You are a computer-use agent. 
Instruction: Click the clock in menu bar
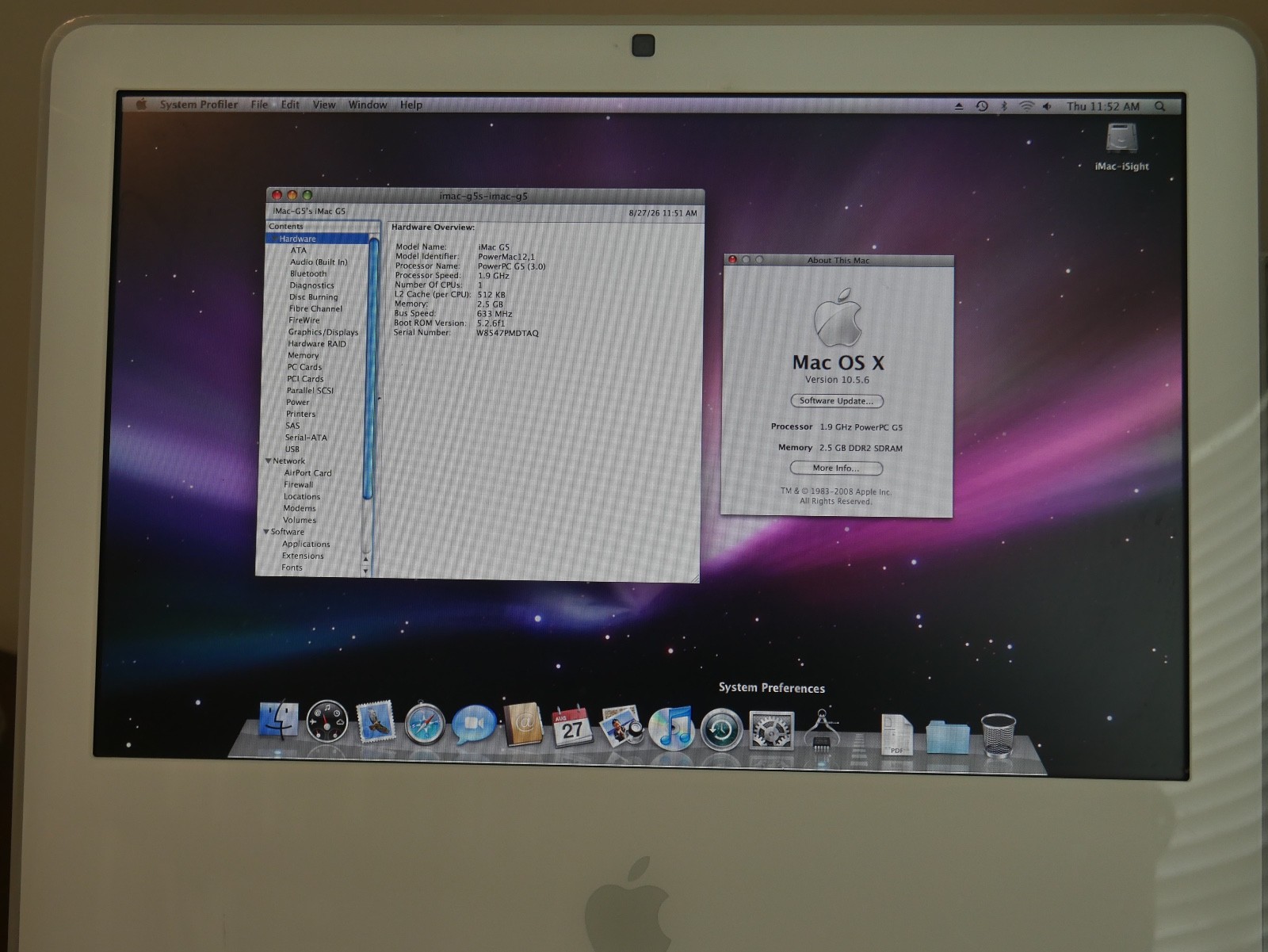click(x=1102, y=106)
